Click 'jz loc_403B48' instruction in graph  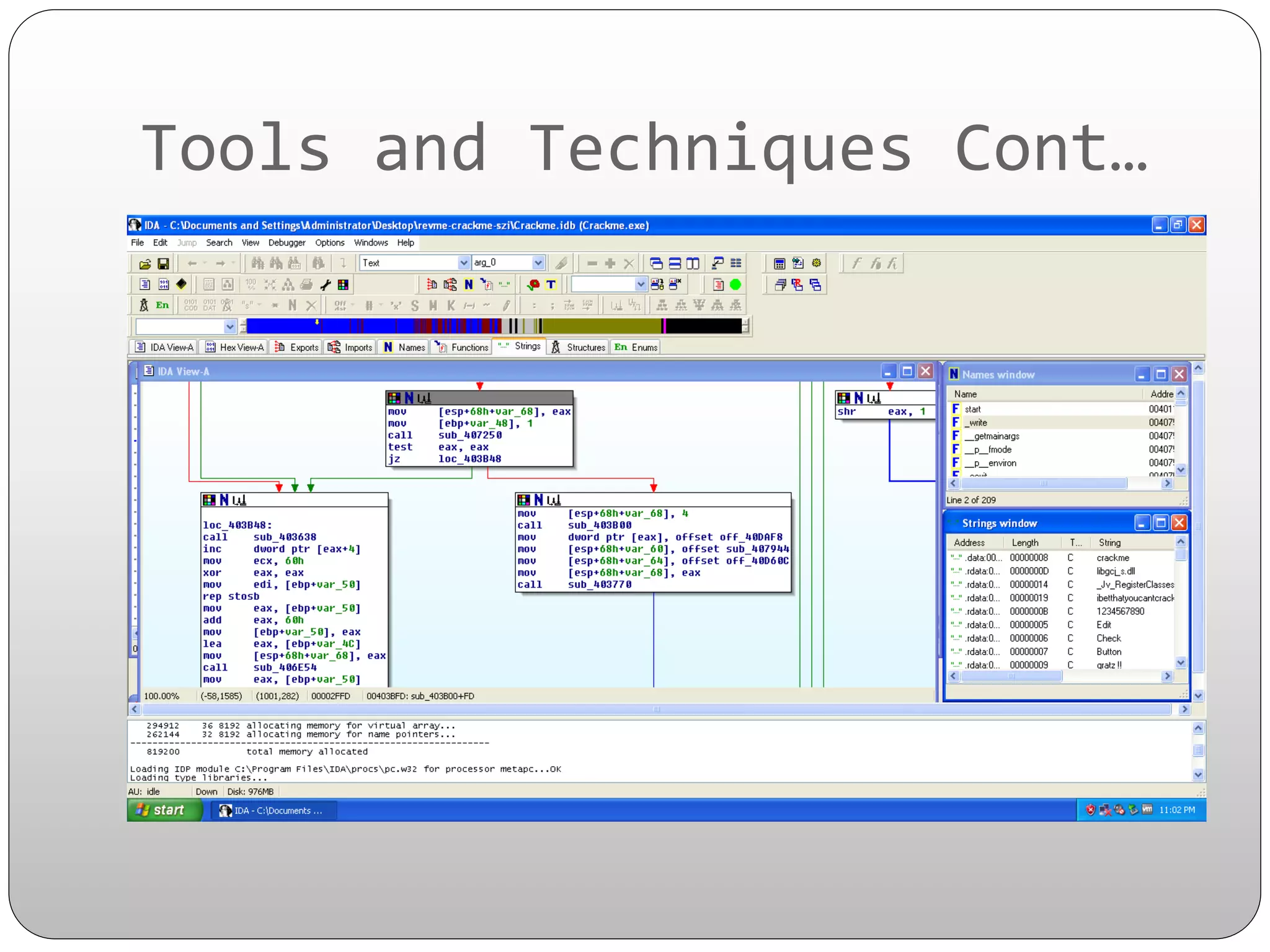click(445, 459)
